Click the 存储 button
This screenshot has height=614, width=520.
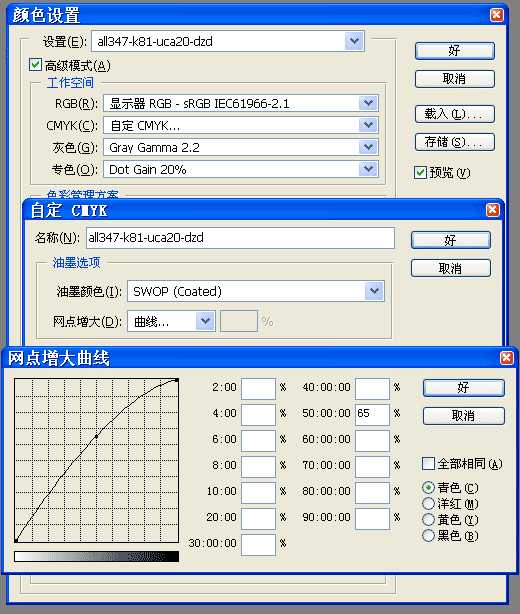pyautogui.click(x=455, y=142)
